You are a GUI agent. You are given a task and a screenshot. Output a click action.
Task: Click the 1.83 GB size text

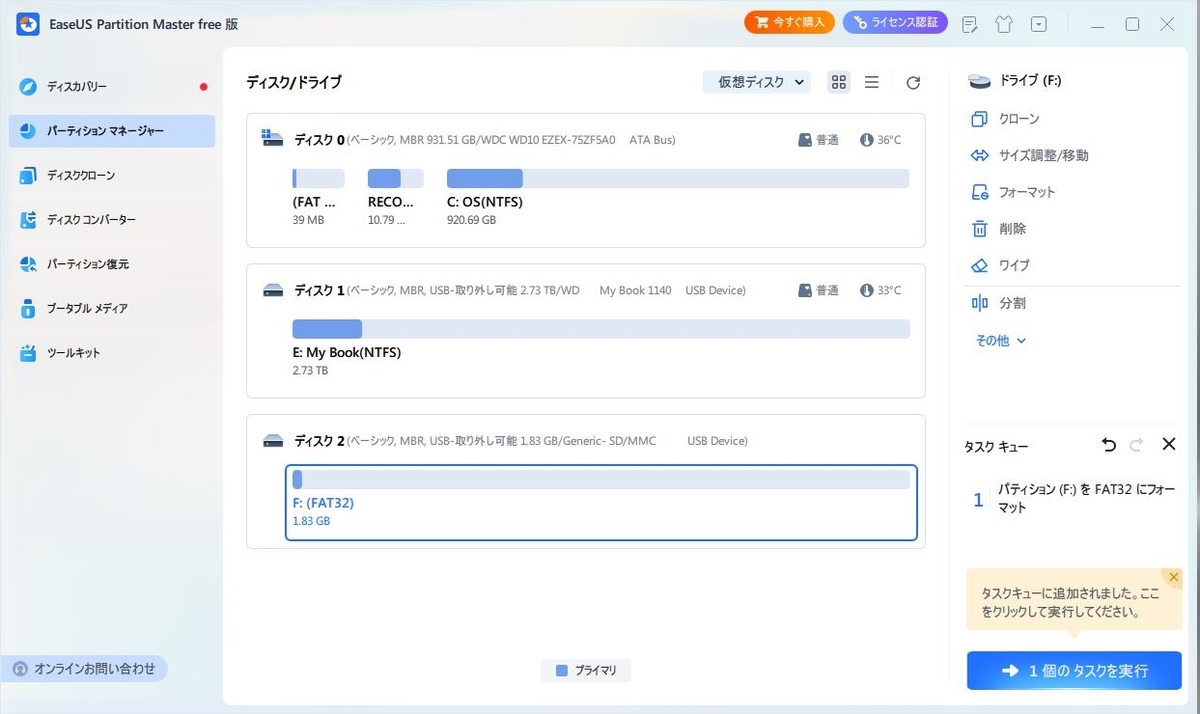311,521
